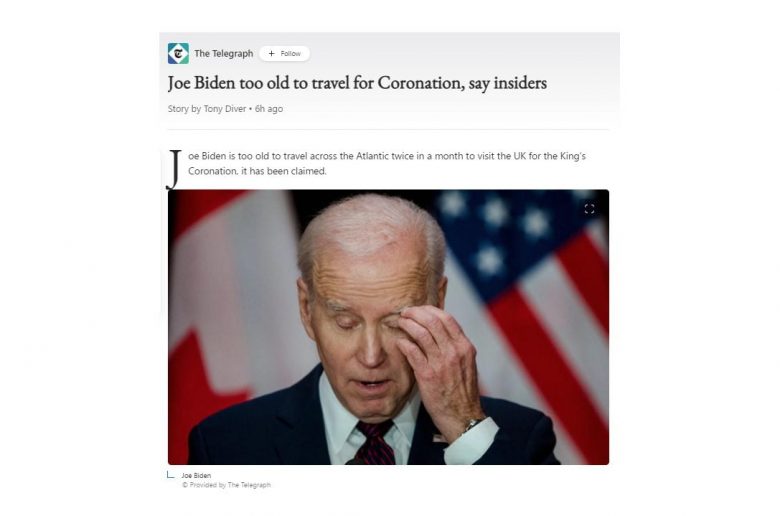
Task: Click the text 'Coronation, it has been claimed'
Action: coord(257,171)
